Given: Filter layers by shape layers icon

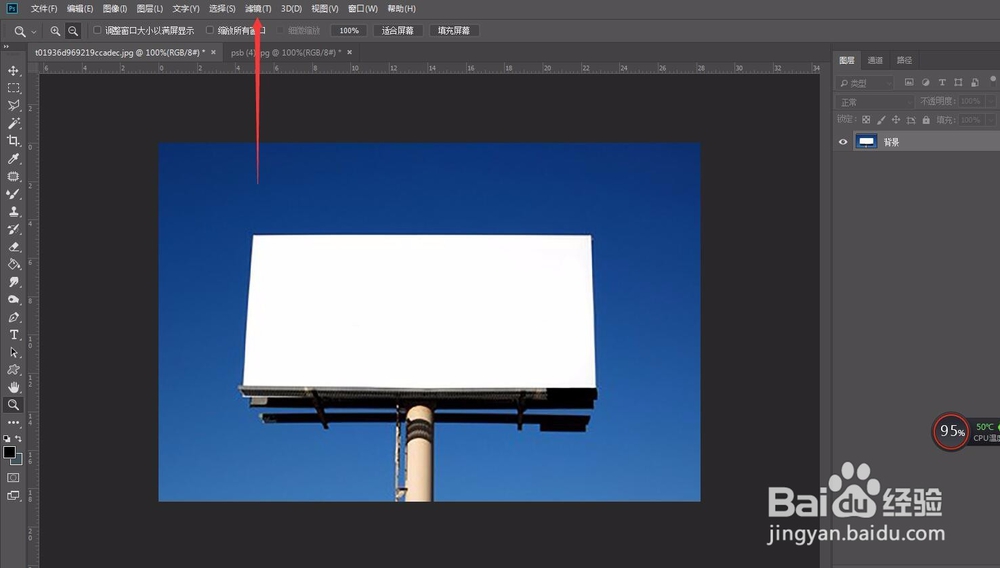Looking at the screenshot, I should (958, 82).
